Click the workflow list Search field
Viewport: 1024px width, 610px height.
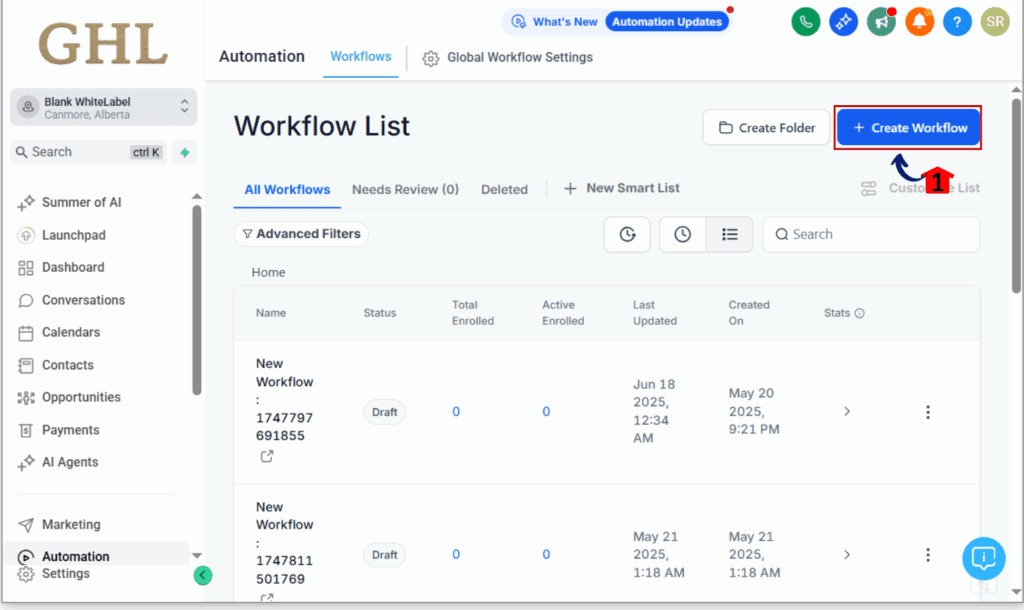point(871,234)
